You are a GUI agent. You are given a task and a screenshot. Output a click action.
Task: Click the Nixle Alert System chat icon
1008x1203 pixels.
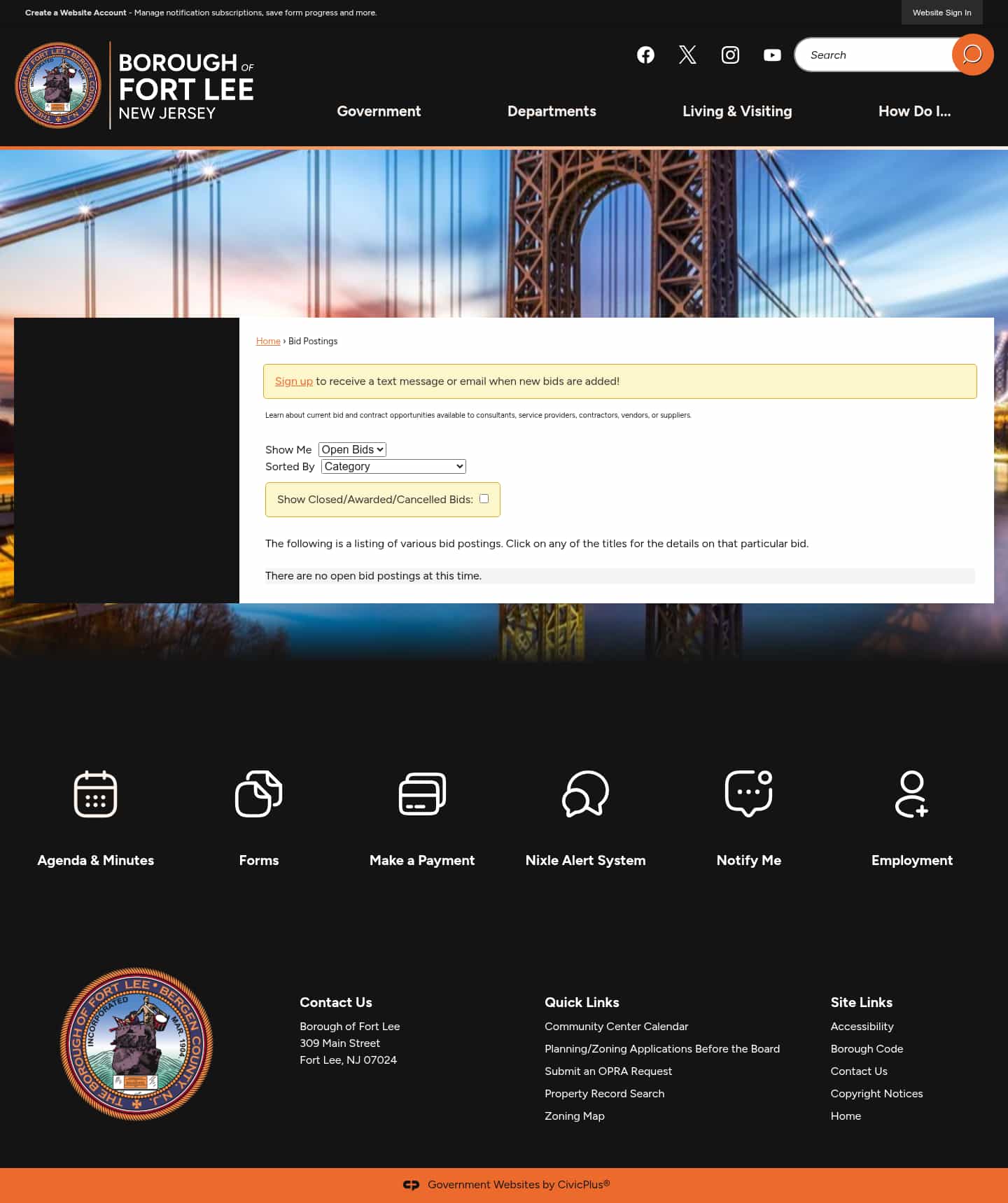click(585, 794)
